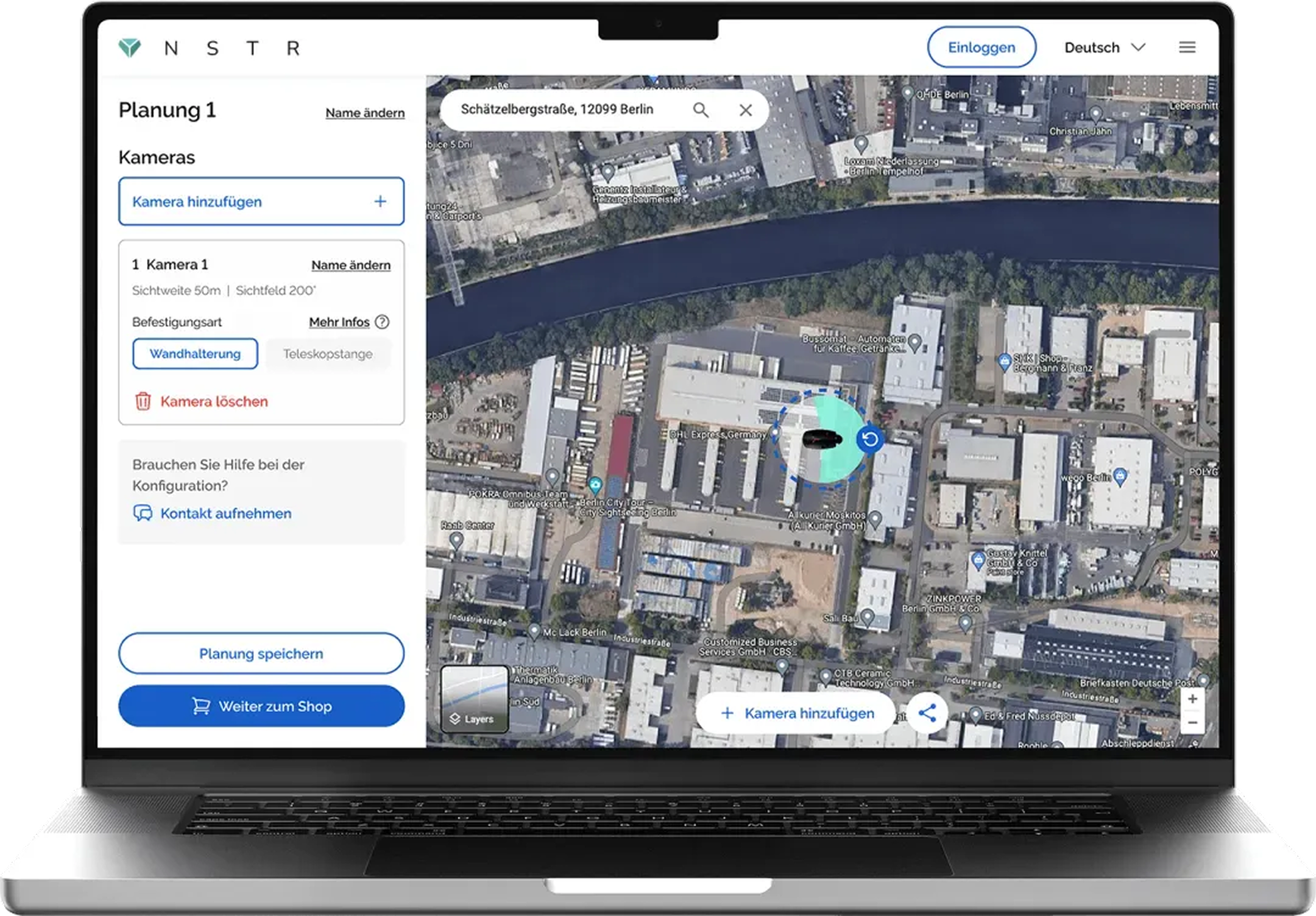Zoom out the map with minus
This screenshot has height=916, width=1316.
pos(1192,723)
